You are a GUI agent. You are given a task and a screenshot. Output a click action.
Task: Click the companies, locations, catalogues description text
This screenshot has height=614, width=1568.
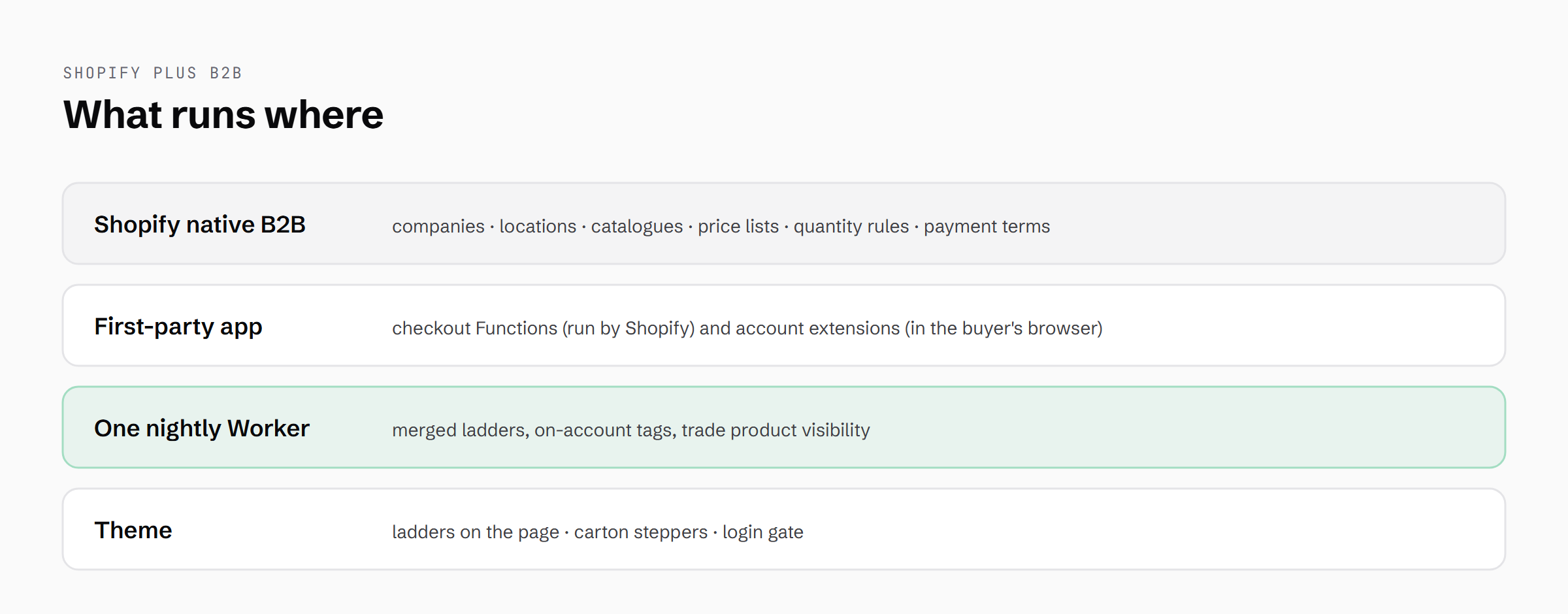pos(721,226)
